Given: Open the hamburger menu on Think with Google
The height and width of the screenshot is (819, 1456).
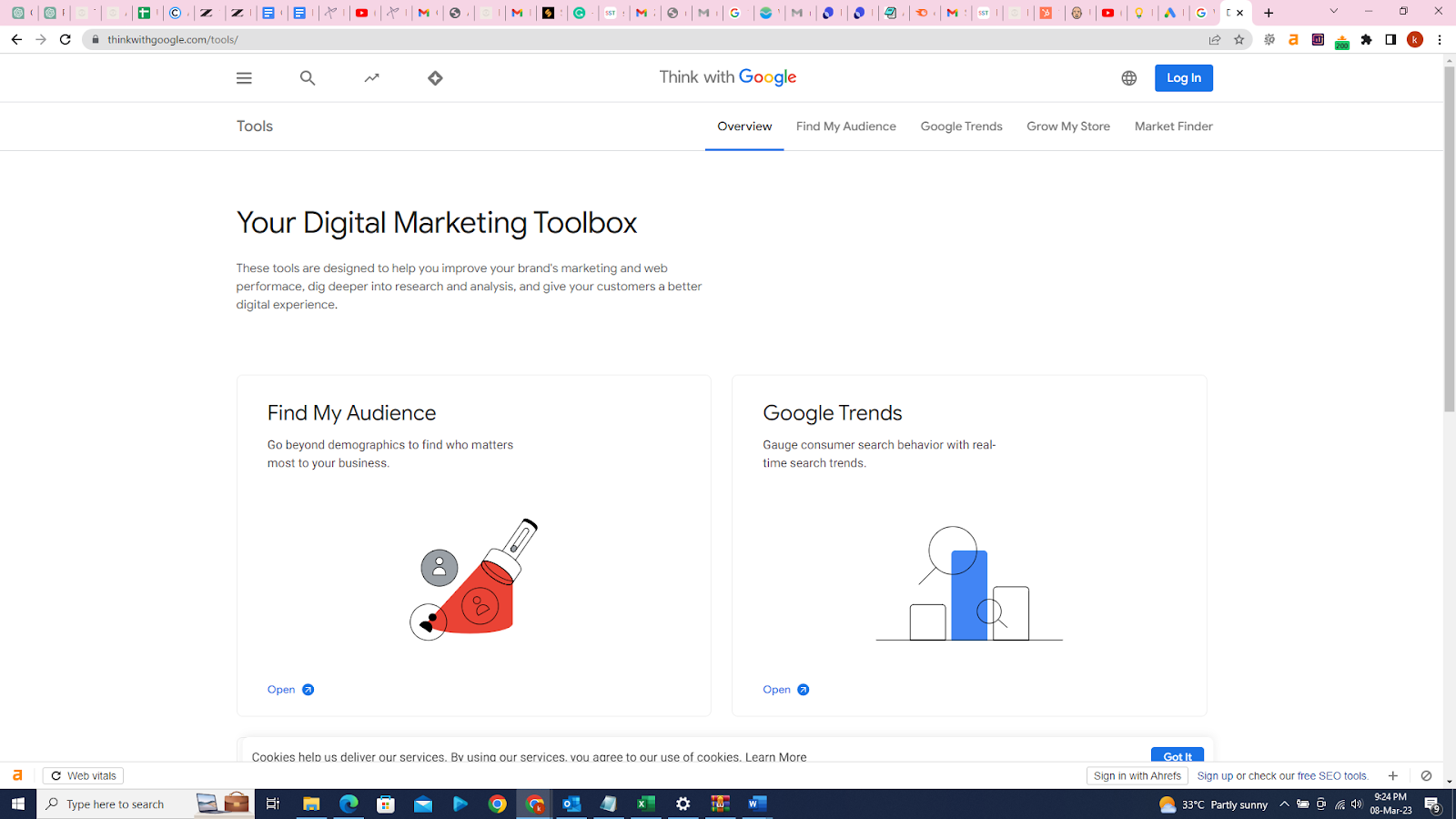Looking at the screenshot, I should pyautogui.click(x=244, y=78).
